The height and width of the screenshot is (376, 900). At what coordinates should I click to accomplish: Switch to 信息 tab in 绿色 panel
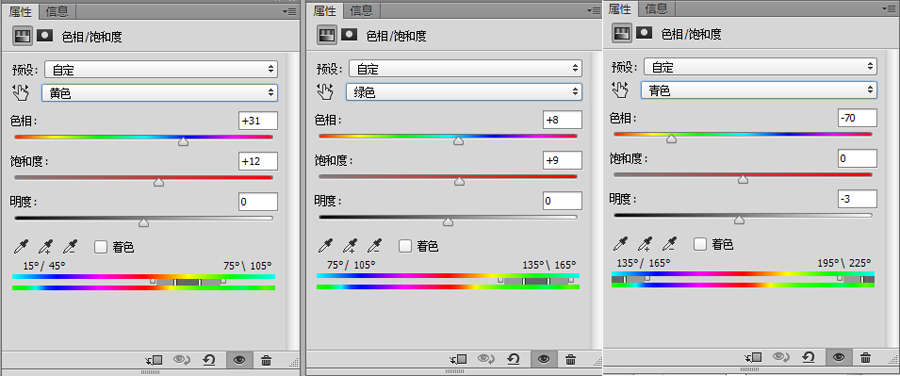coord(362,10)
